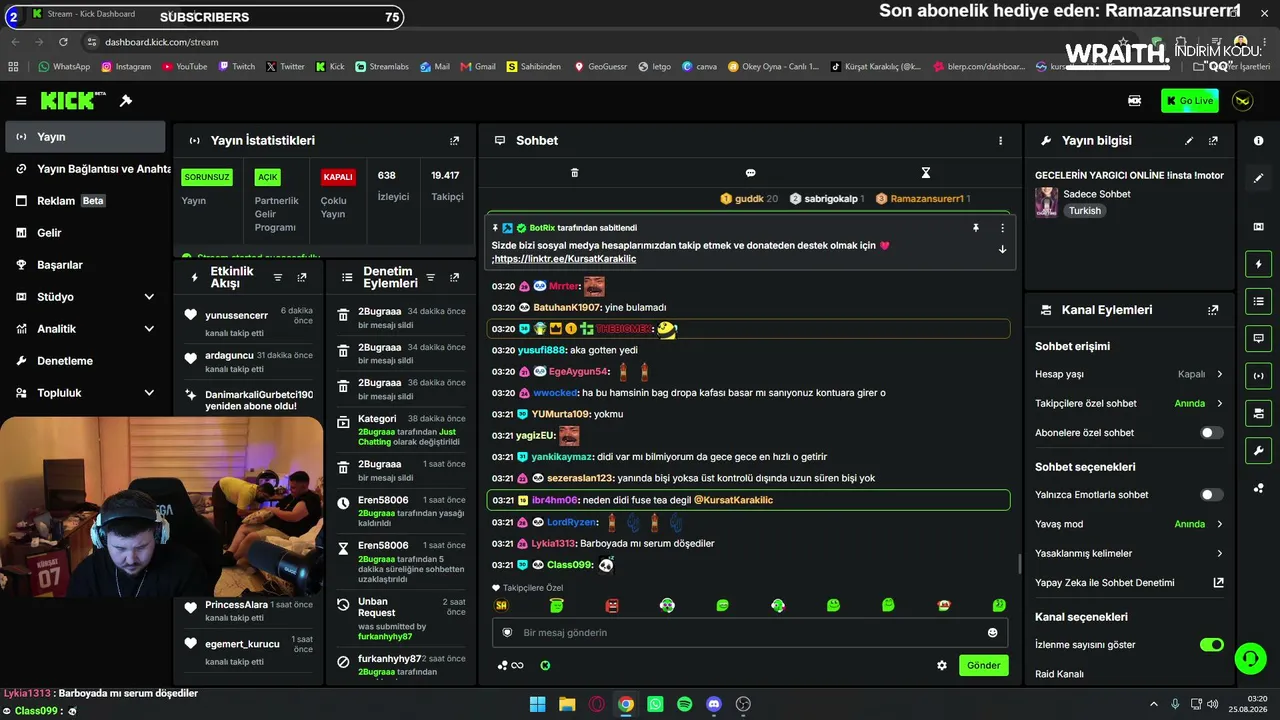Expand the pinned message with down arrow

coord(1002,249)
